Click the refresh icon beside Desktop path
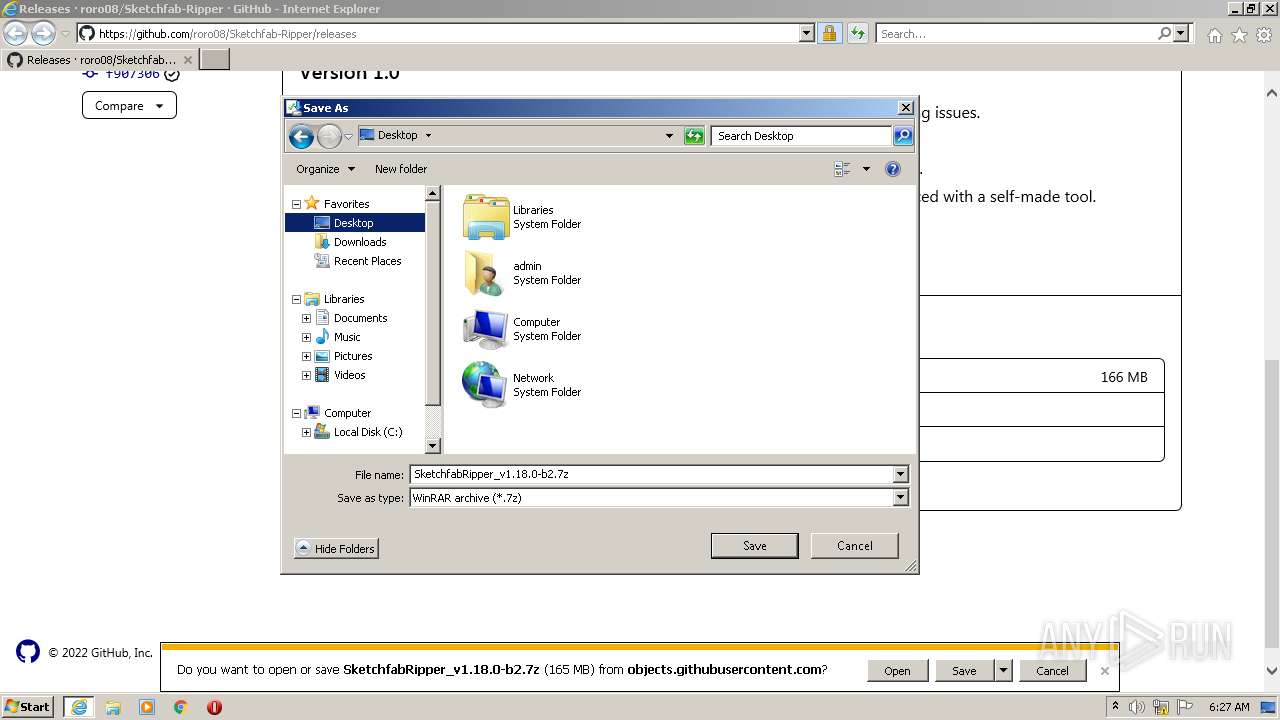This screenshot has width=1280, height=720. click(694, 136)
